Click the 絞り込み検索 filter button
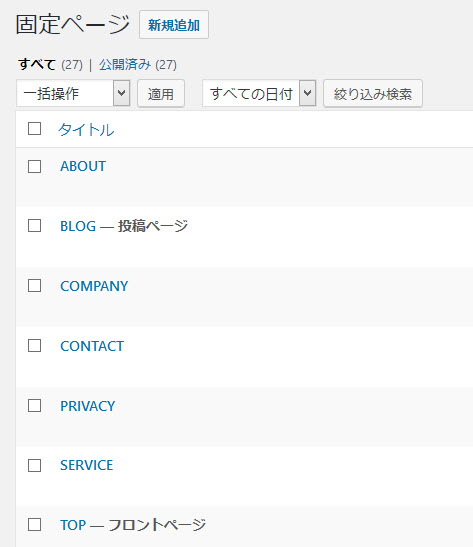 pos(373,93)
